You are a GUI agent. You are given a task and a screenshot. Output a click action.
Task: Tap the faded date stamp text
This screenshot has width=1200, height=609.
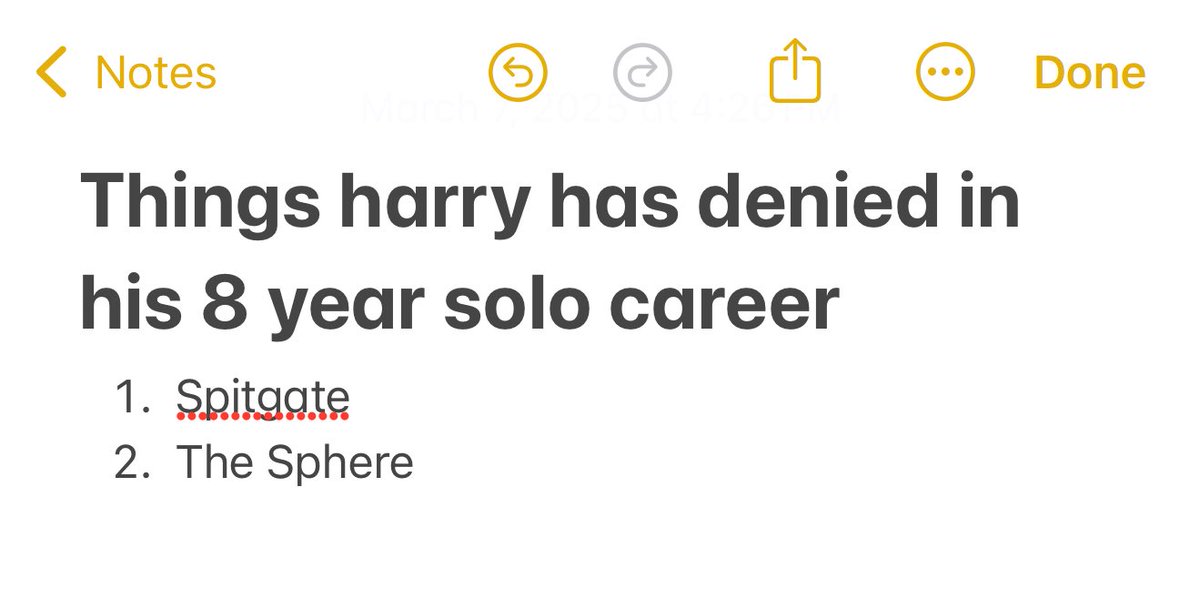(x=600, y=107)
